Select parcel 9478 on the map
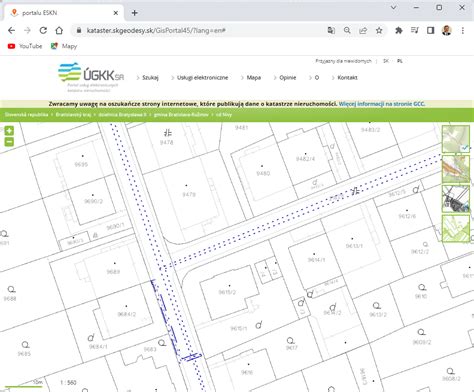The image size is (474, 392). 166,142
